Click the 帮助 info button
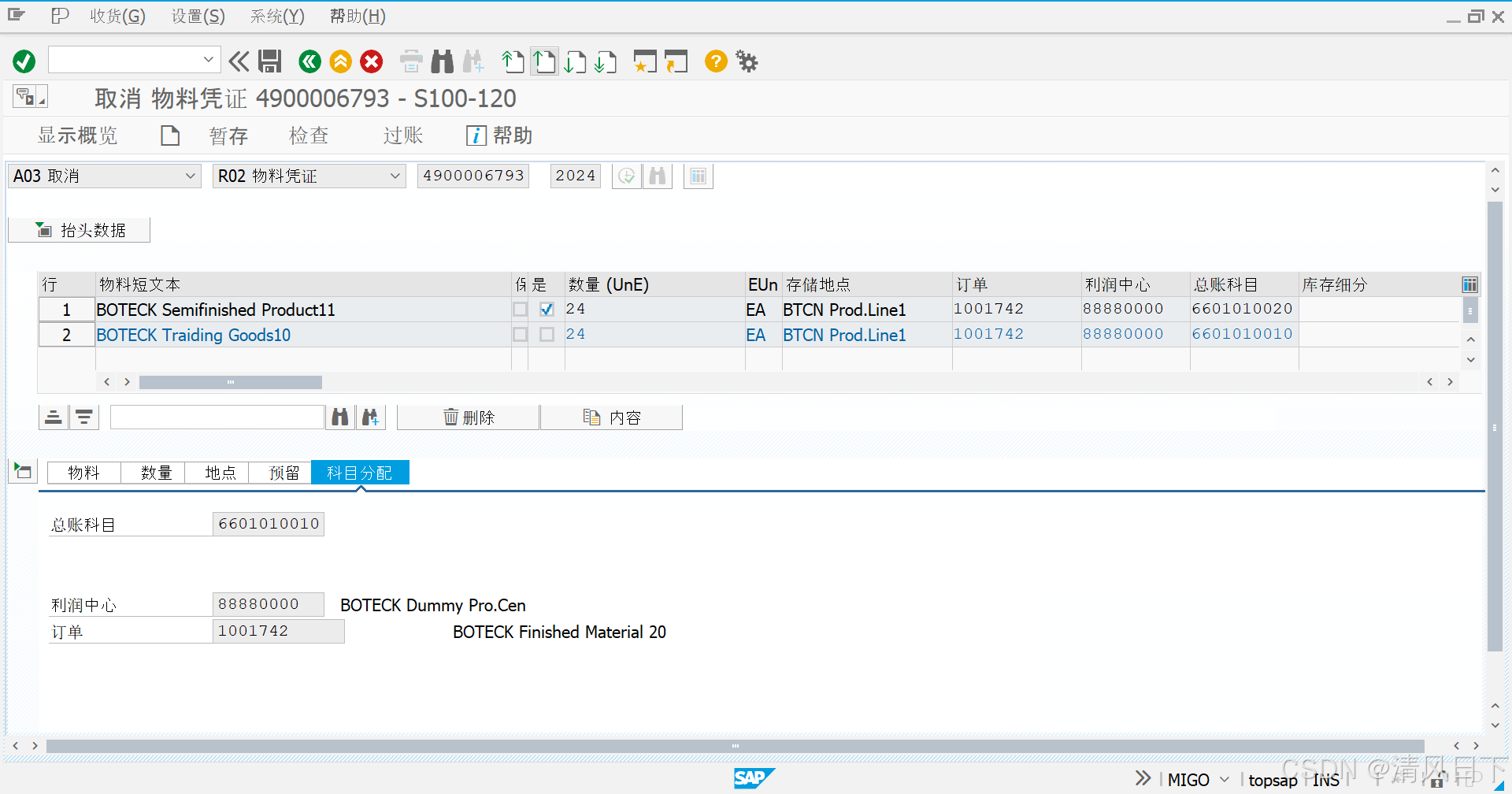The width and height of the screenshot is (1512, 794). tap(499, 135)
